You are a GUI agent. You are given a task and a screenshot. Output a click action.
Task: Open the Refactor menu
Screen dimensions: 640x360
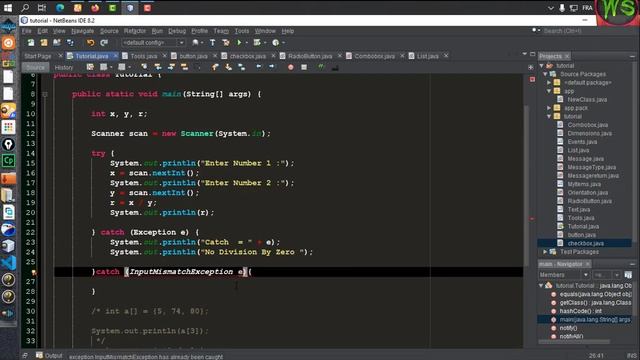[135, 31]
